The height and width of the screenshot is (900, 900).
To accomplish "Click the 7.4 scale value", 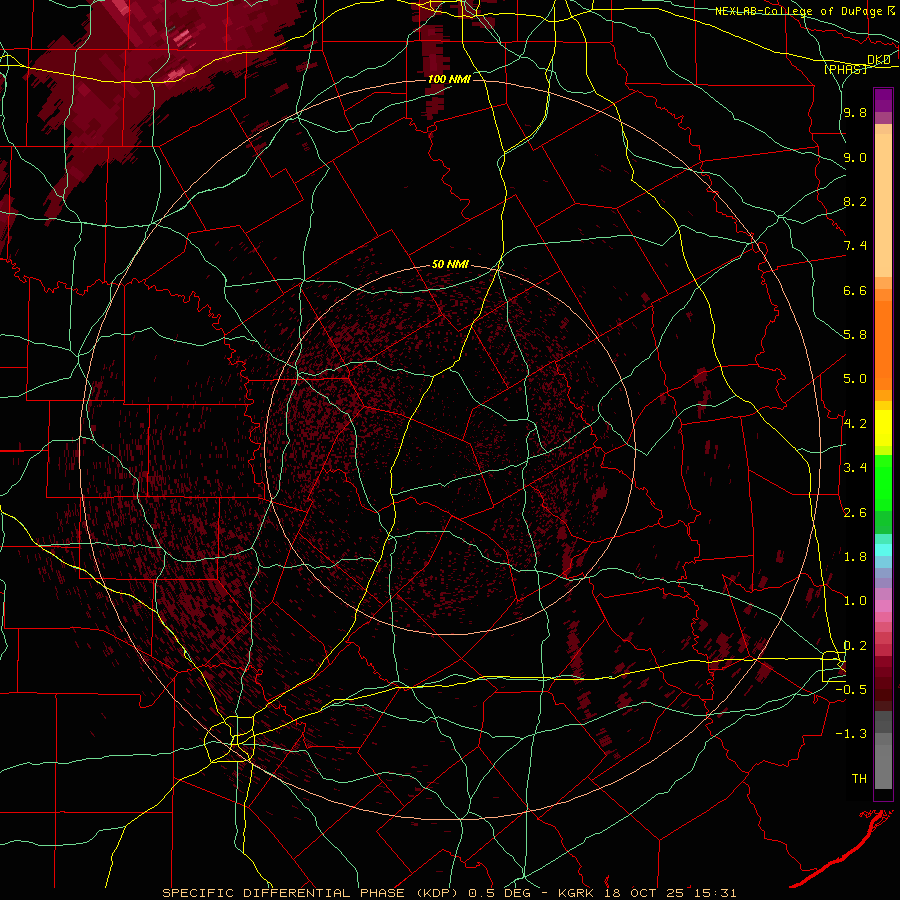I will click(x=855, y=246).
